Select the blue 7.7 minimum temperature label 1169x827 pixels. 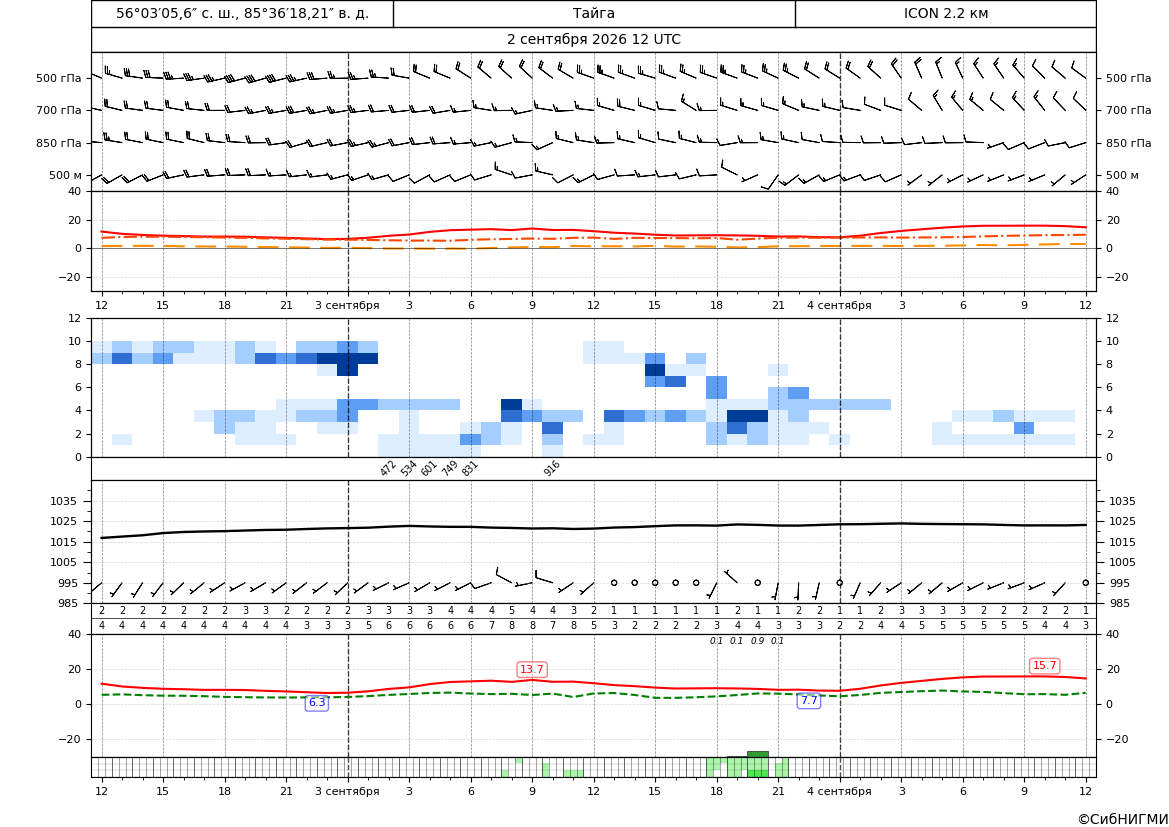point(809,700)
